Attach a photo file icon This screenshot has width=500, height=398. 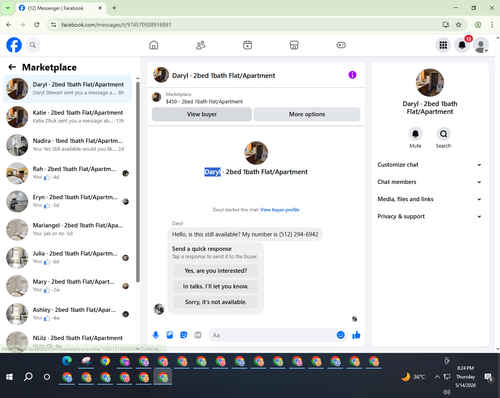click(170, 335)
